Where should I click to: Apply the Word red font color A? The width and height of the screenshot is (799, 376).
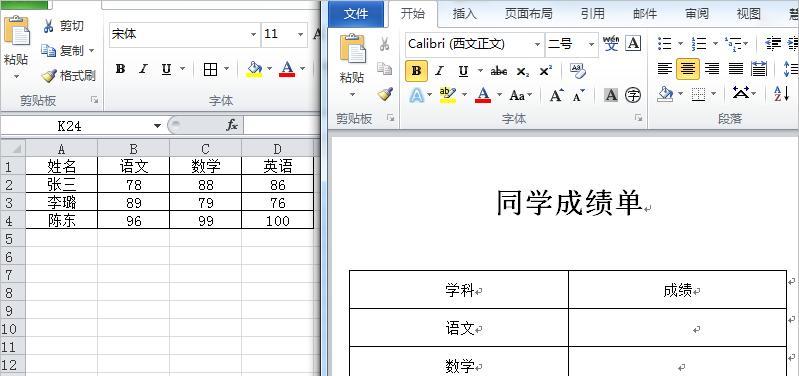point(483,95)
